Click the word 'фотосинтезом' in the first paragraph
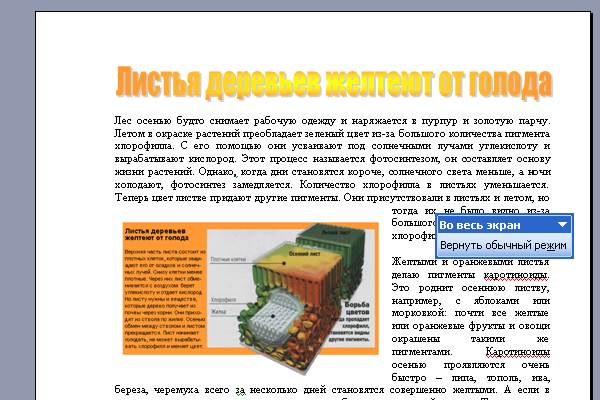This screenshot has height=400, width=600. pyautogui.click(x=402, y=158)
